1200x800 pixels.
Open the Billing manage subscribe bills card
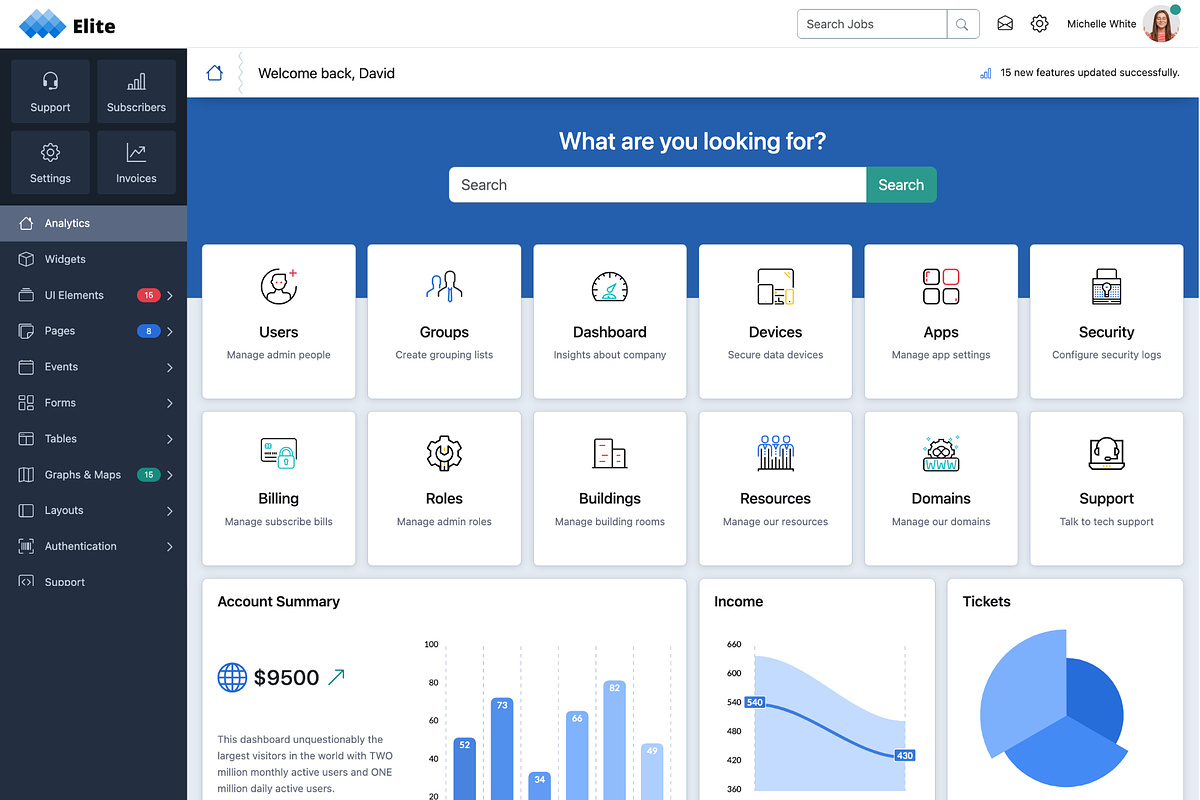pyautogui.click(x=278, y=488)
